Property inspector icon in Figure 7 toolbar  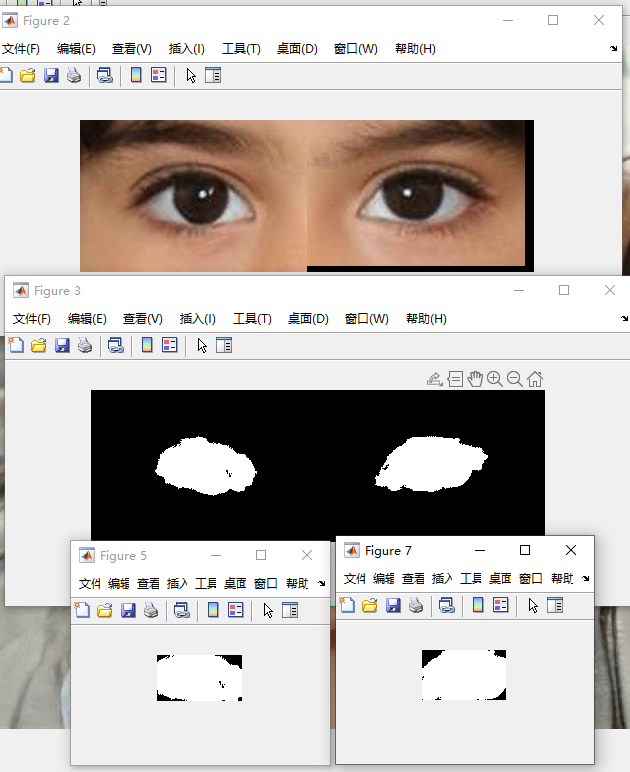[x=555, y=605]
